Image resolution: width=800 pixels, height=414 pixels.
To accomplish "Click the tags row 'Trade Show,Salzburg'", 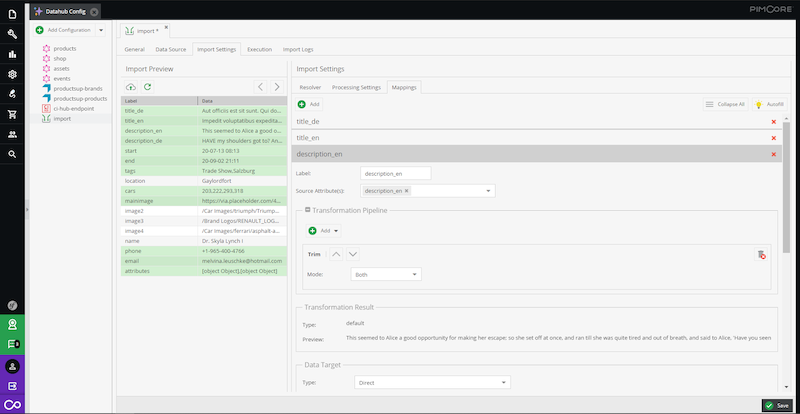I will pyautogui.click(x=204, y=171).
